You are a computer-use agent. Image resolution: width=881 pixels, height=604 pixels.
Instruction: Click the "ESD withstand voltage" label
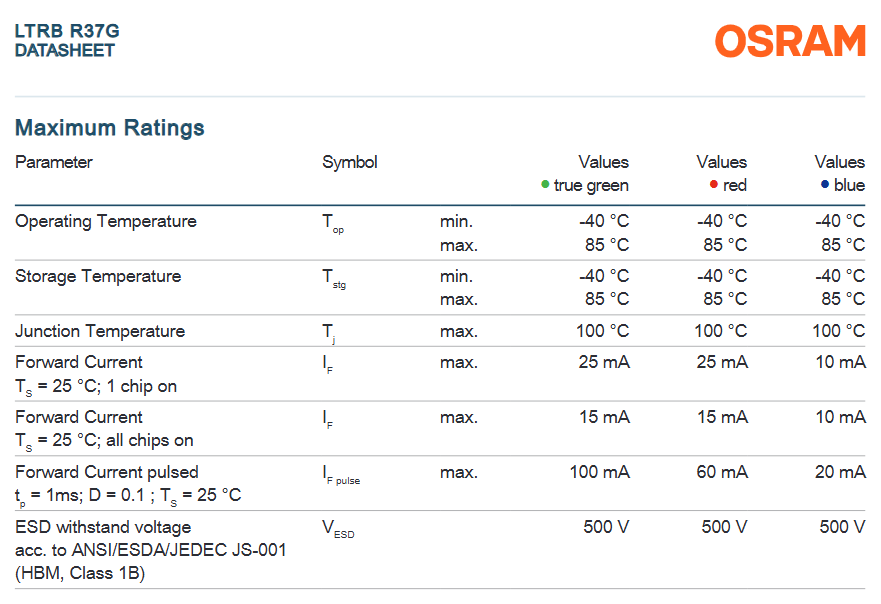[x=103, y=527]
